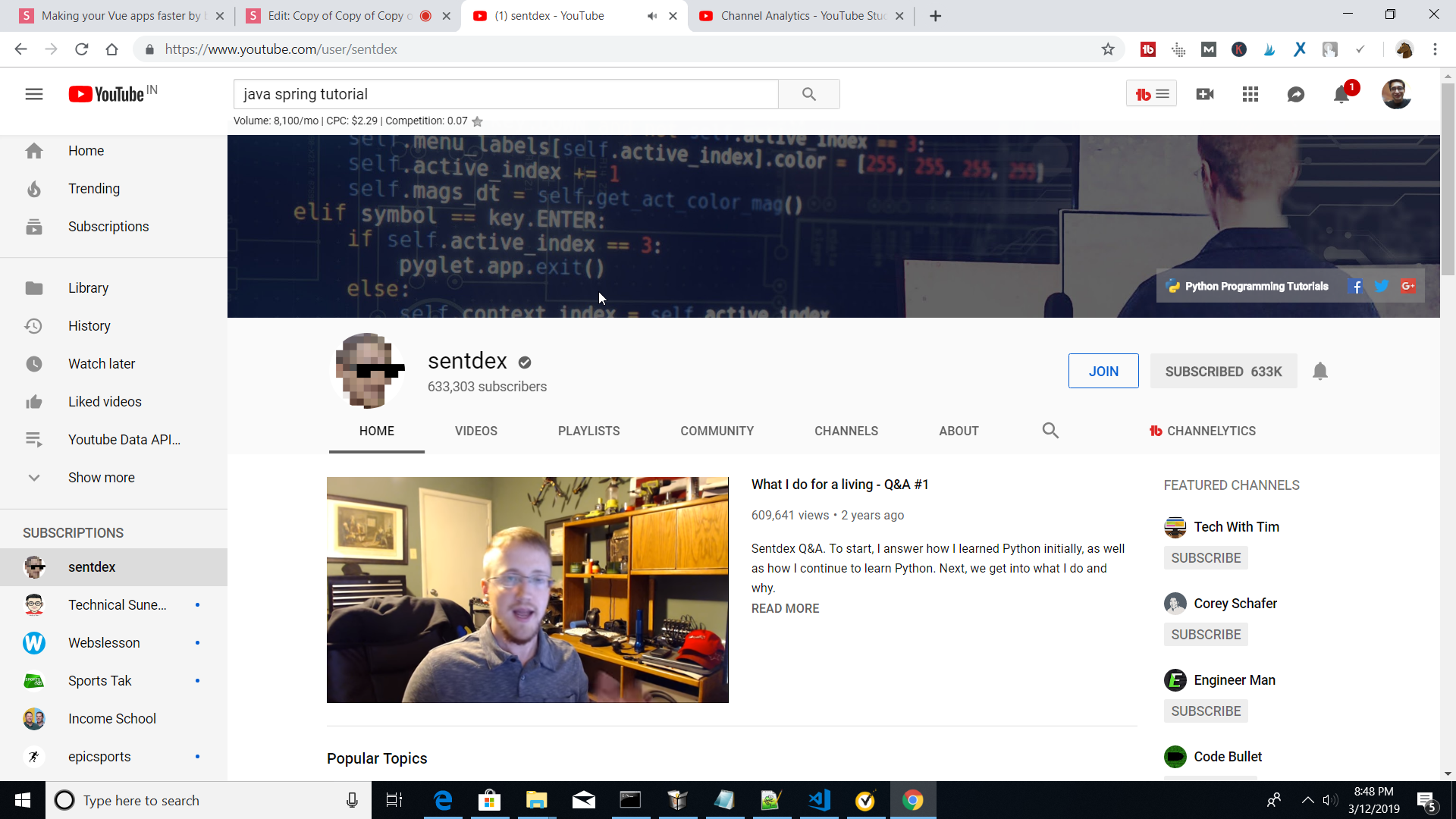Viewport: 1456px width, 819px height.
Task: Open the YouTube hamburger guide menu
Action: pyautogui.click(x=34, y=94)
